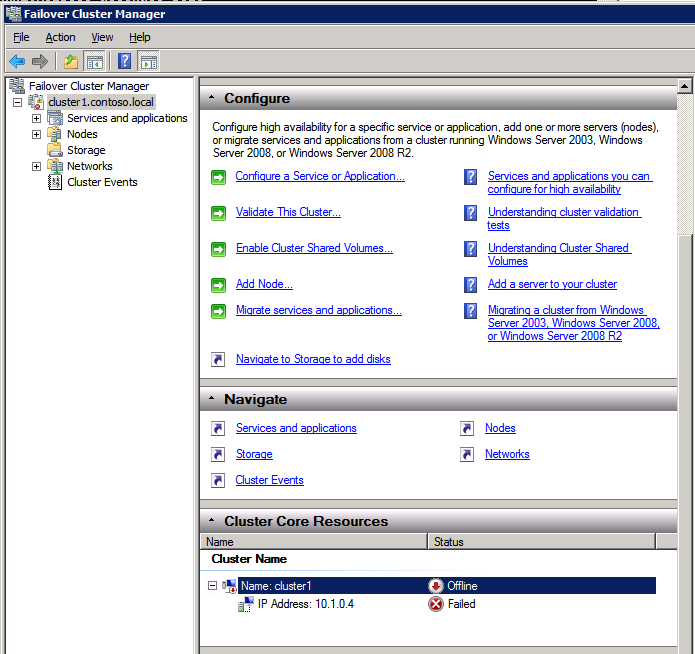
Task: Click the green arrow icon beside Validate This Cluster
Action: click(x=218, y=213)
